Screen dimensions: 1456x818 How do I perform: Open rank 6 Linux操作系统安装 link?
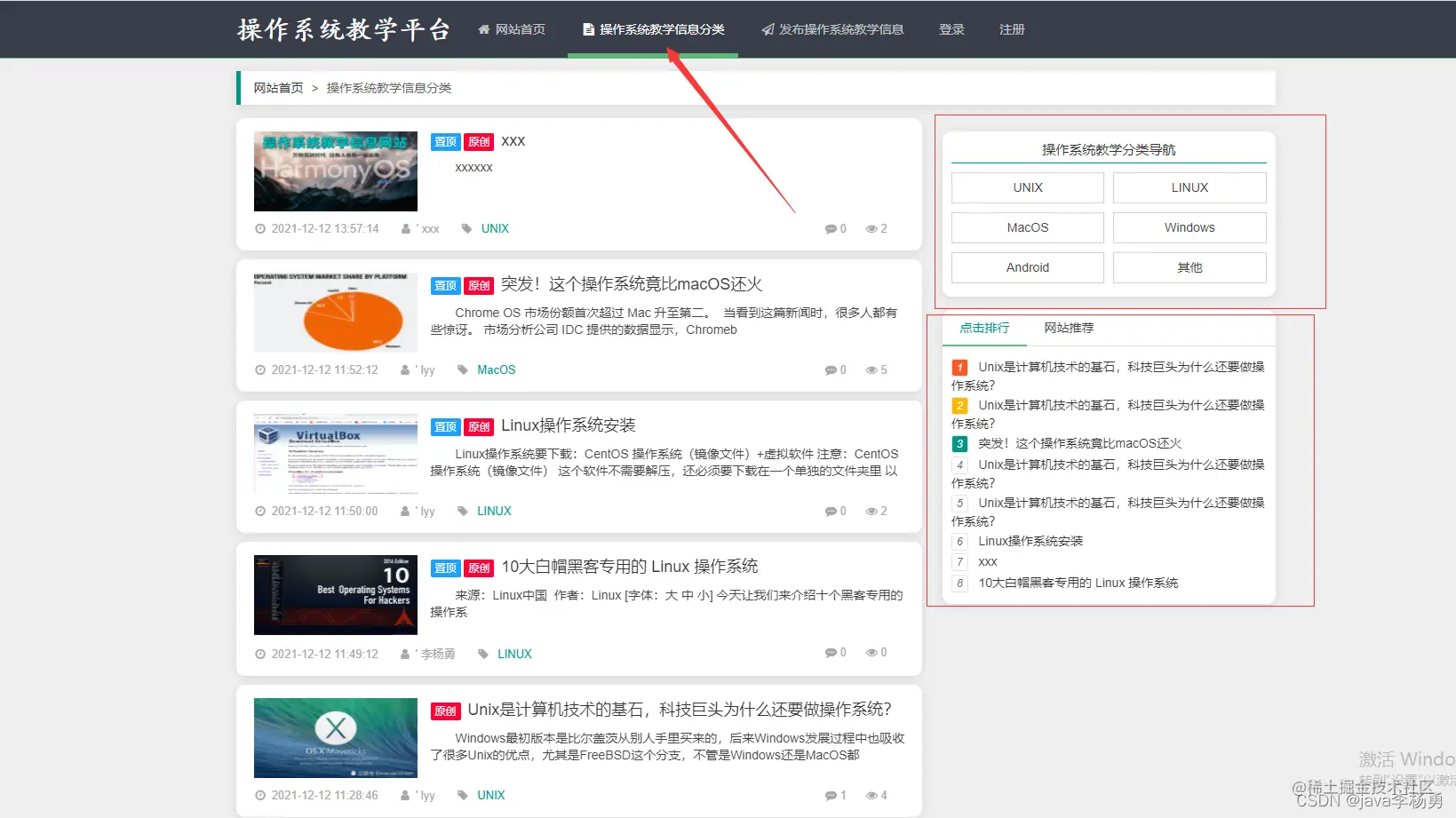pos(1030,541)
